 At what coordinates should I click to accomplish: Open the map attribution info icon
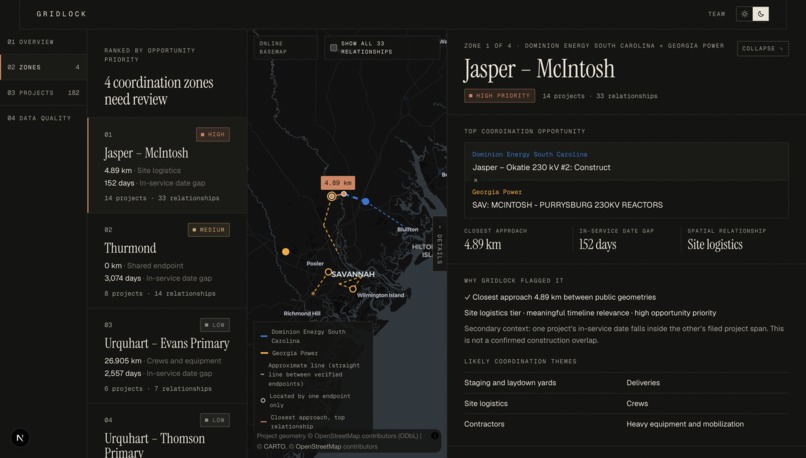pos(435,436)
